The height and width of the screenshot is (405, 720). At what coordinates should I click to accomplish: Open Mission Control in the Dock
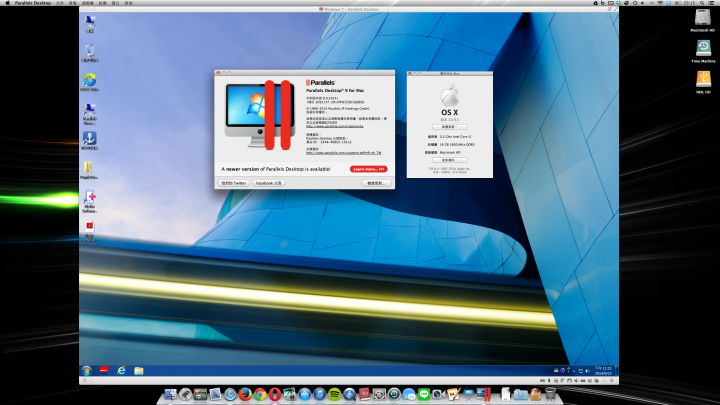click(x=200, y=394)
